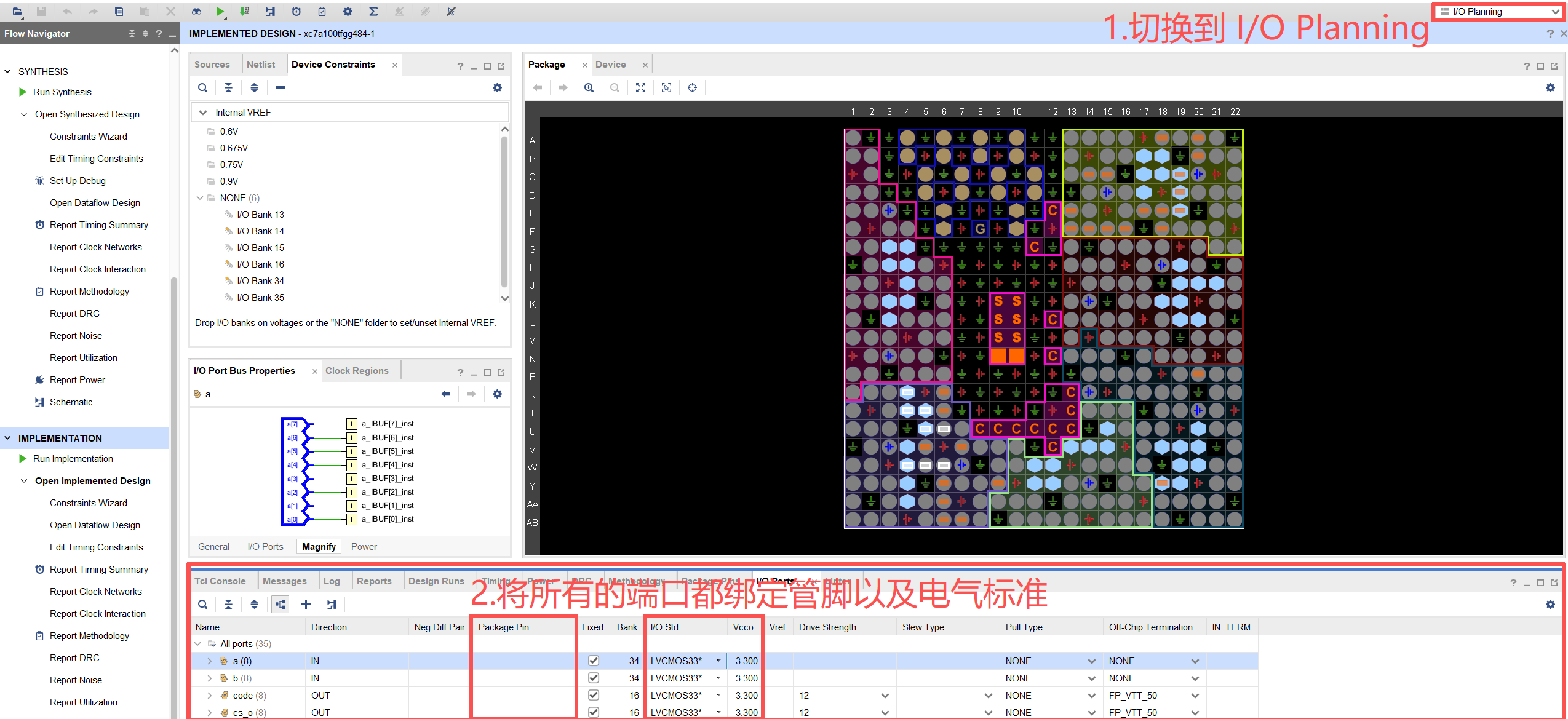Viewport: 1568px width, 719px height.
Task: Click Zoom In icon in Package view
Action: (589, 88)
